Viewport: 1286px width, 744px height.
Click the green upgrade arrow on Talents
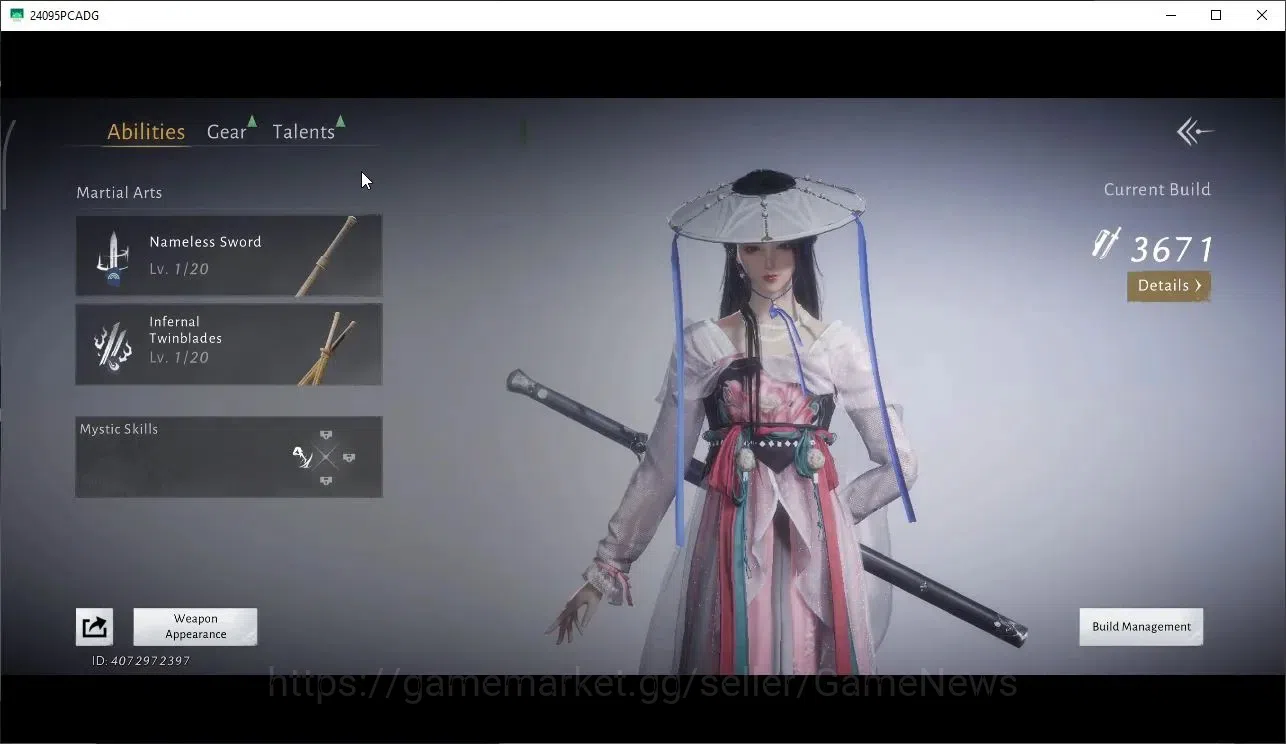coord(340,121)
